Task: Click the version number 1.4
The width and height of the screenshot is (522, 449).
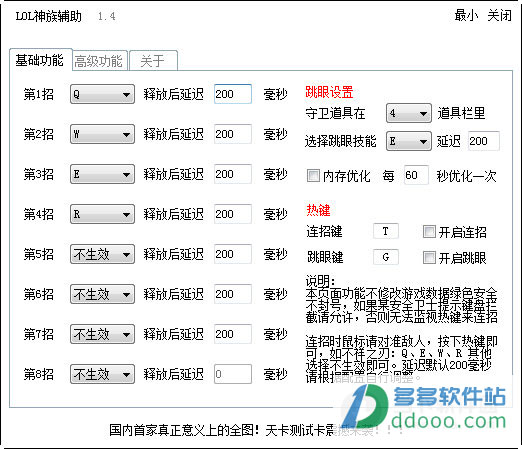Action: 107,16
